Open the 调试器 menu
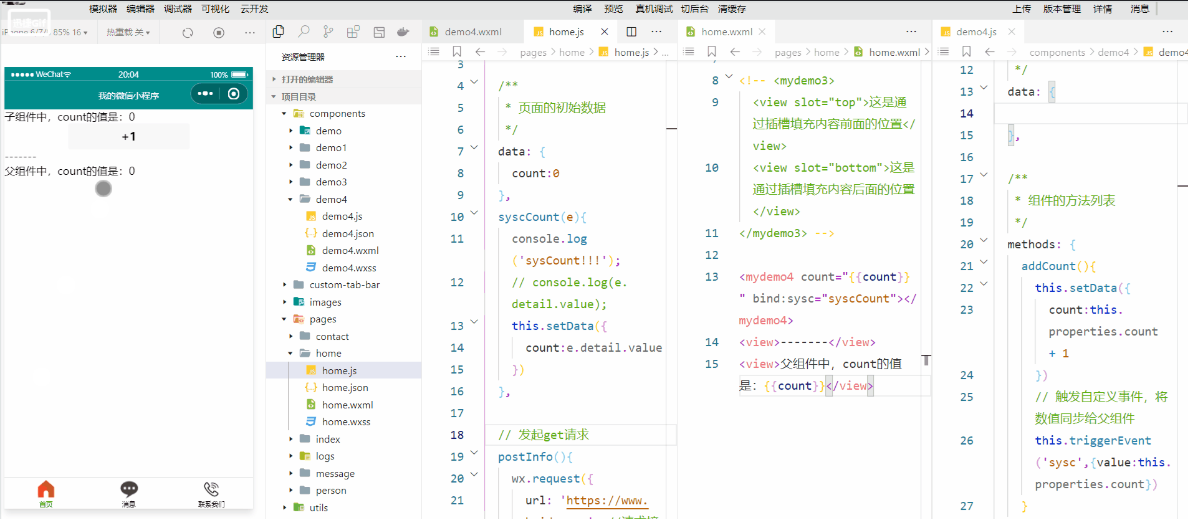 click(178, 8)
